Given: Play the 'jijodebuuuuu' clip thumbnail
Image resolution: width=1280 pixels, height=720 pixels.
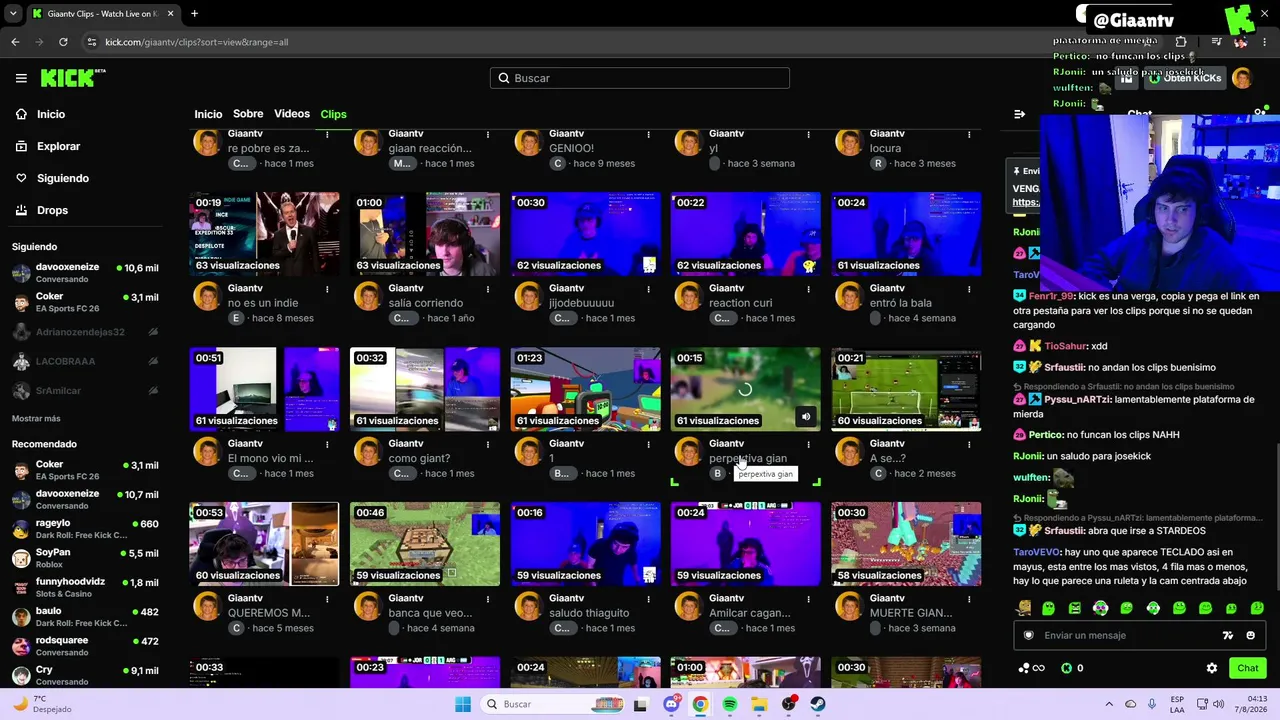Looking at the screenshot, I should point(585,234).
